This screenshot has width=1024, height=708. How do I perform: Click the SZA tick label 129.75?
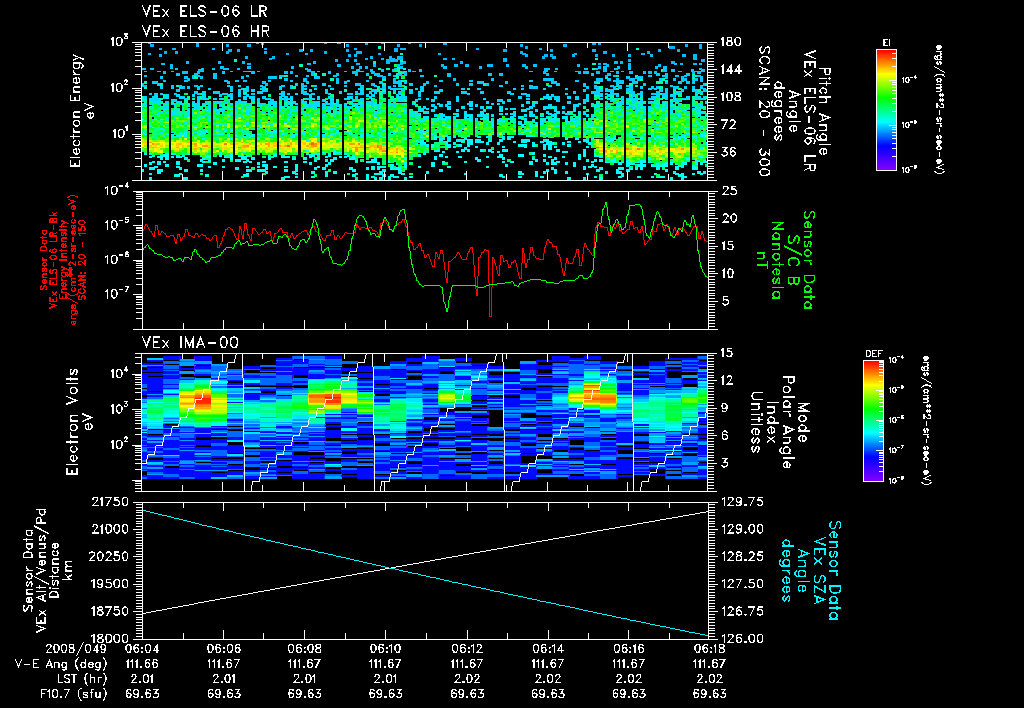[741, 502]
